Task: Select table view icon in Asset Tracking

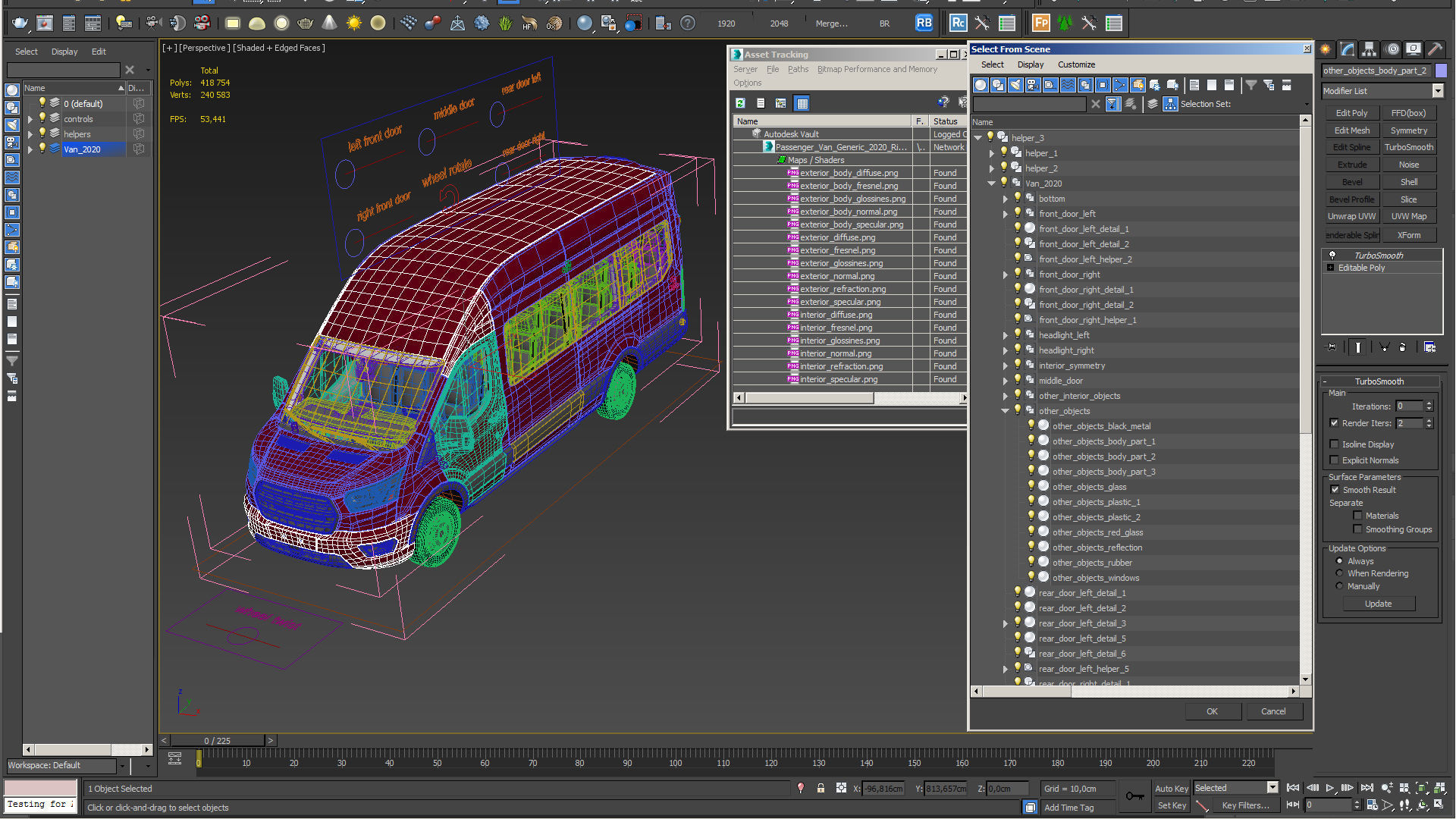Action: tap(802, 103)
